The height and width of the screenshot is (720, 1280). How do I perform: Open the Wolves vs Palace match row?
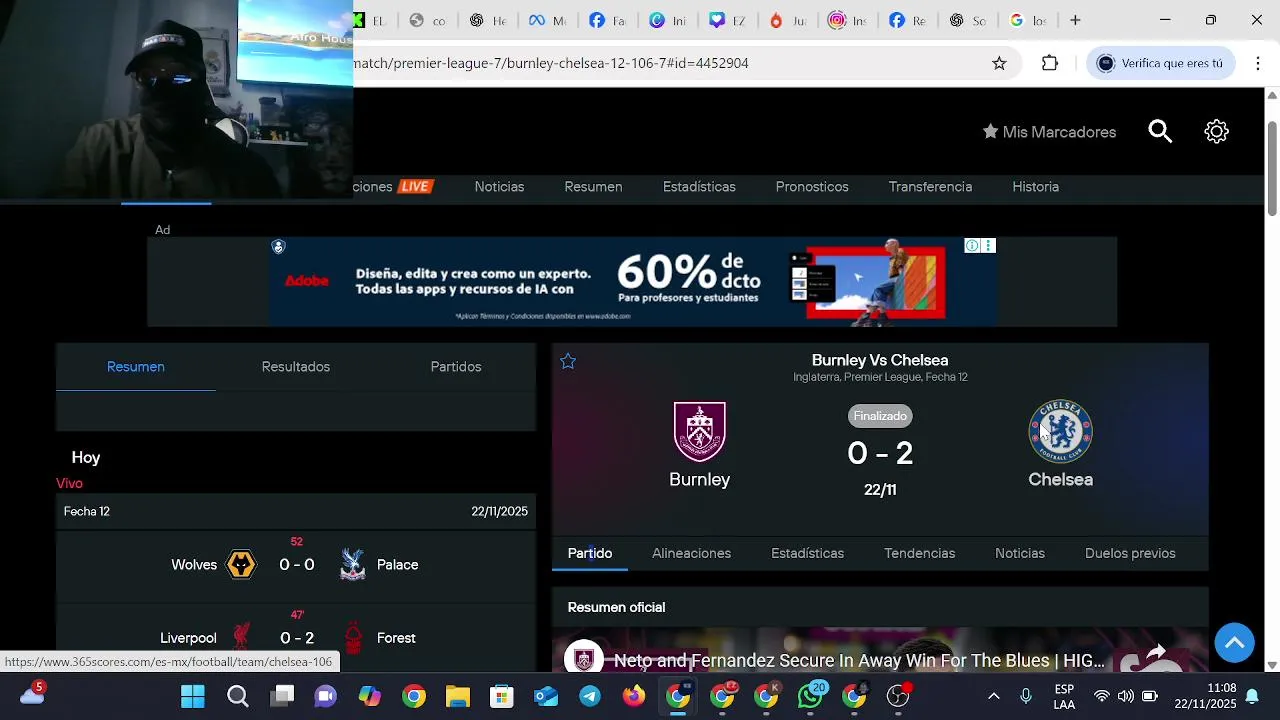(296, 565)
